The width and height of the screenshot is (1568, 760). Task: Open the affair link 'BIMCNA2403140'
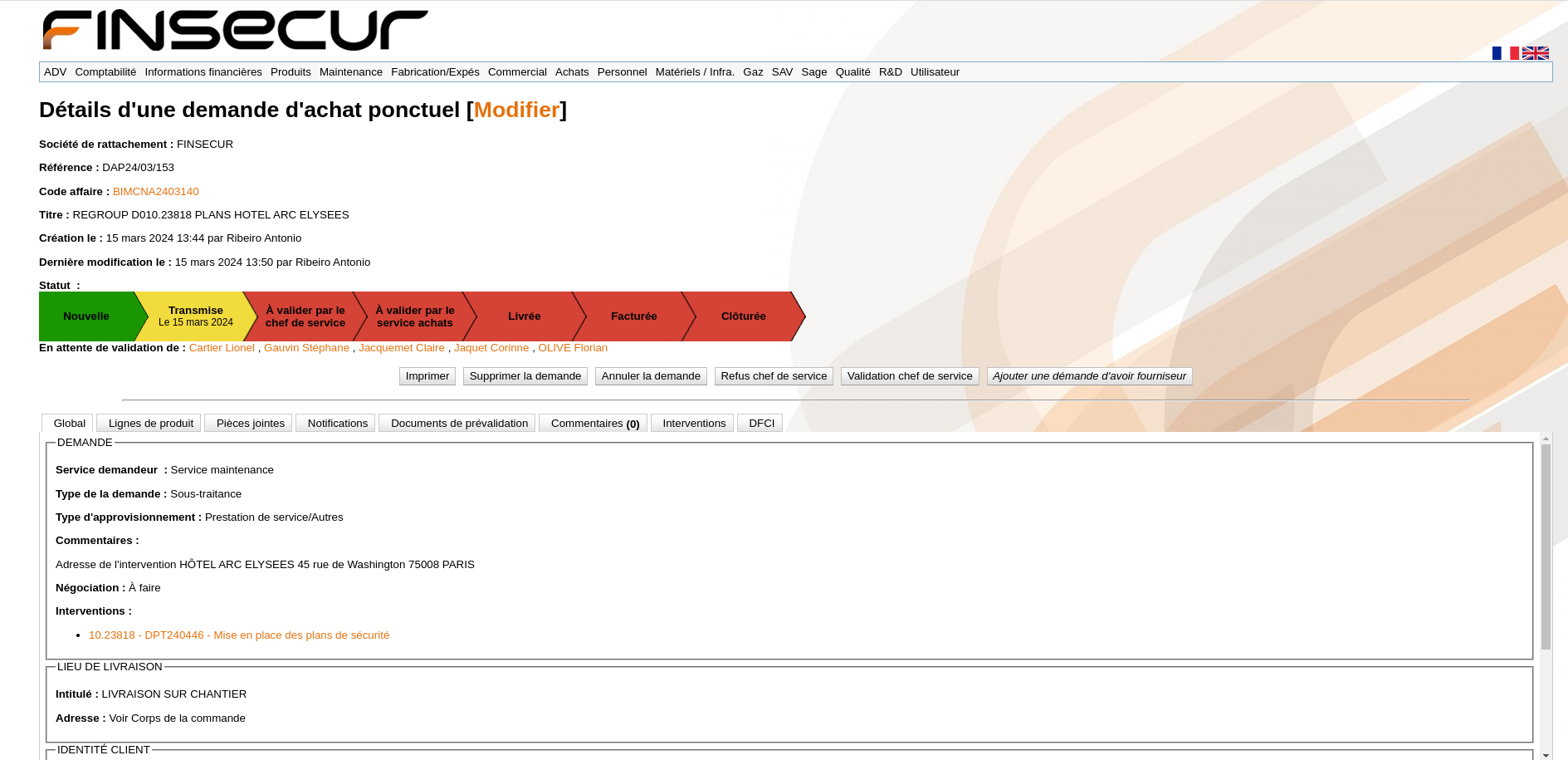click(x=155, y=191)
